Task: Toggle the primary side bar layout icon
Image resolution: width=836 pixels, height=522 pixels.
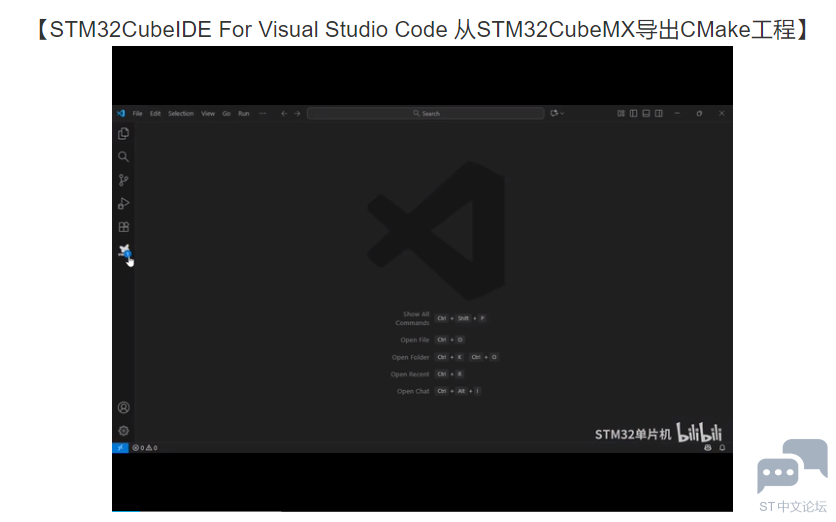Action: pos(633,114)
